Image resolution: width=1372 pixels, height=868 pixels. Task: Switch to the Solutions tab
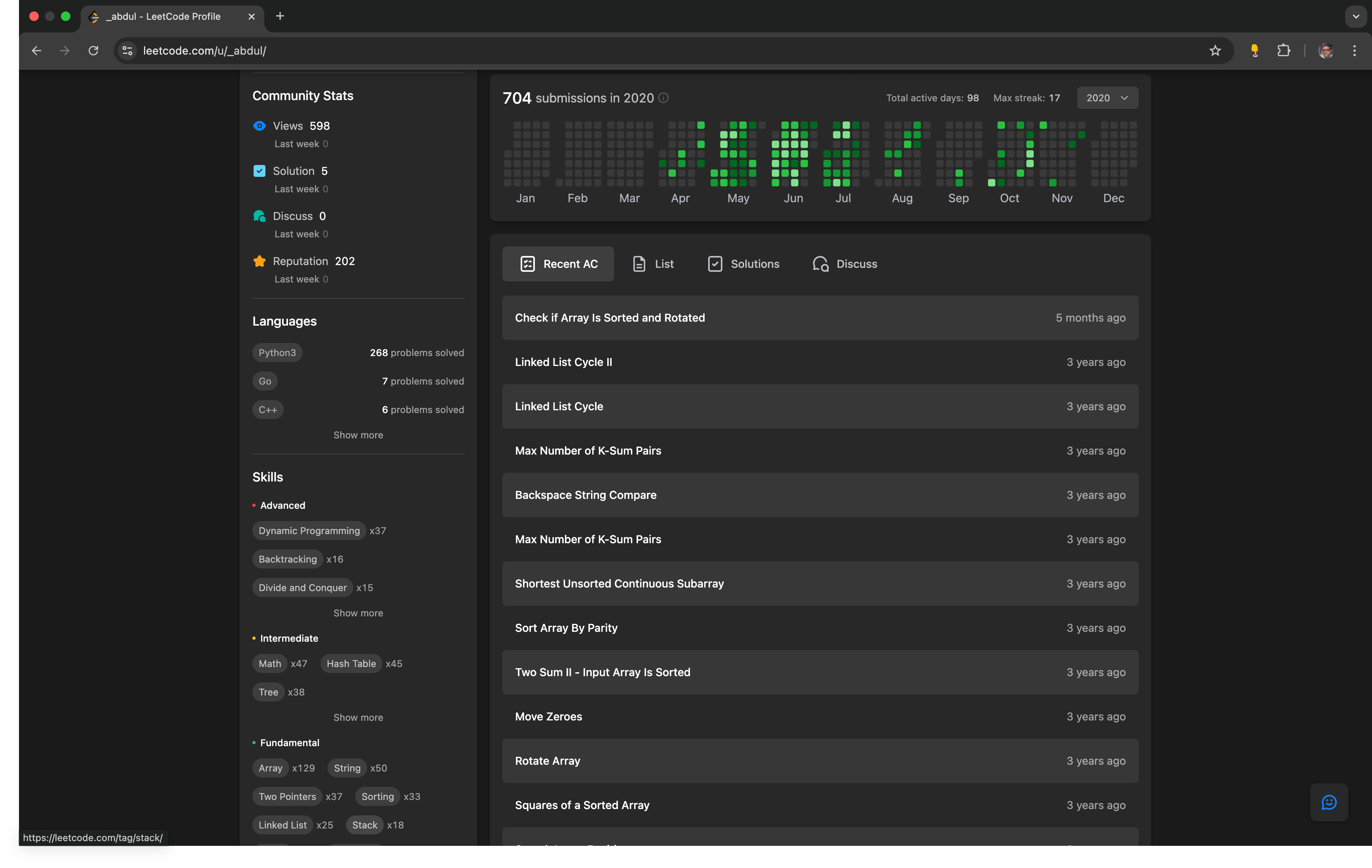(x=743, y=264)
